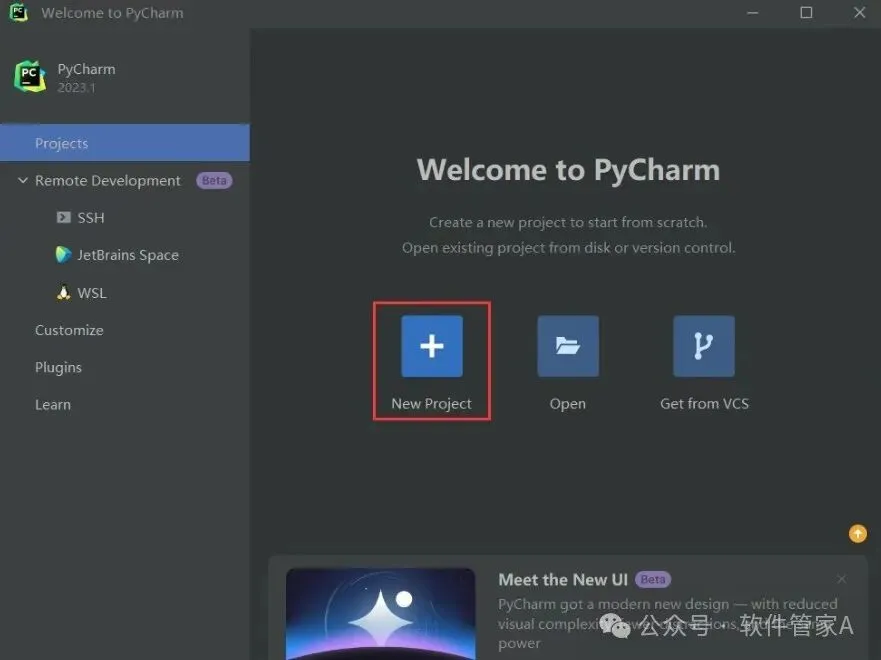Switch to the Projects tab
Viewport: 881px width, 660px height.
click(x=125, y=143)
